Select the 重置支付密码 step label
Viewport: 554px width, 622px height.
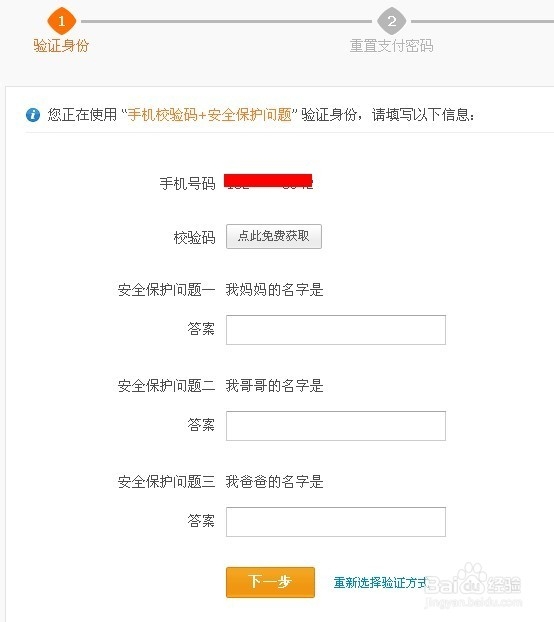pos(391,46)
